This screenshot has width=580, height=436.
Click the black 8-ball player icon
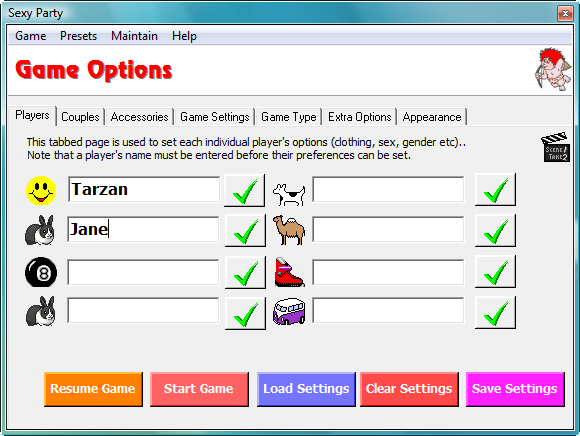point(41,272)
